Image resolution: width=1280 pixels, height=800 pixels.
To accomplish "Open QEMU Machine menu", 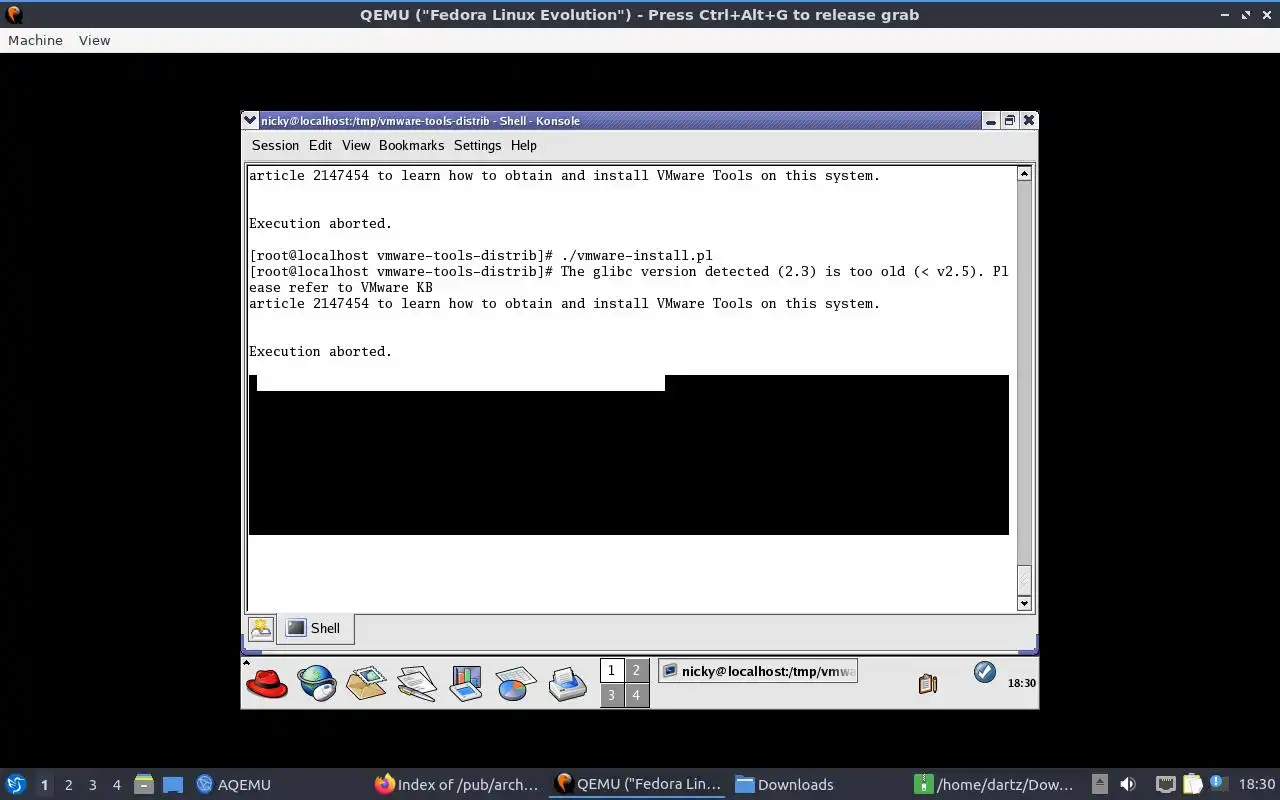I will coord(35,40).
